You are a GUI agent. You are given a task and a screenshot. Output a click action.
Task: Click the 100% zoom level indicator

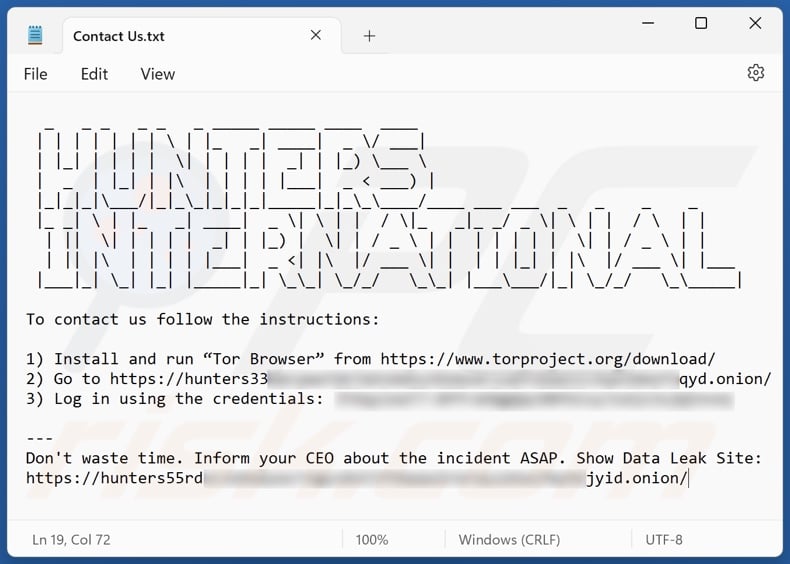(x=372, y=540)
